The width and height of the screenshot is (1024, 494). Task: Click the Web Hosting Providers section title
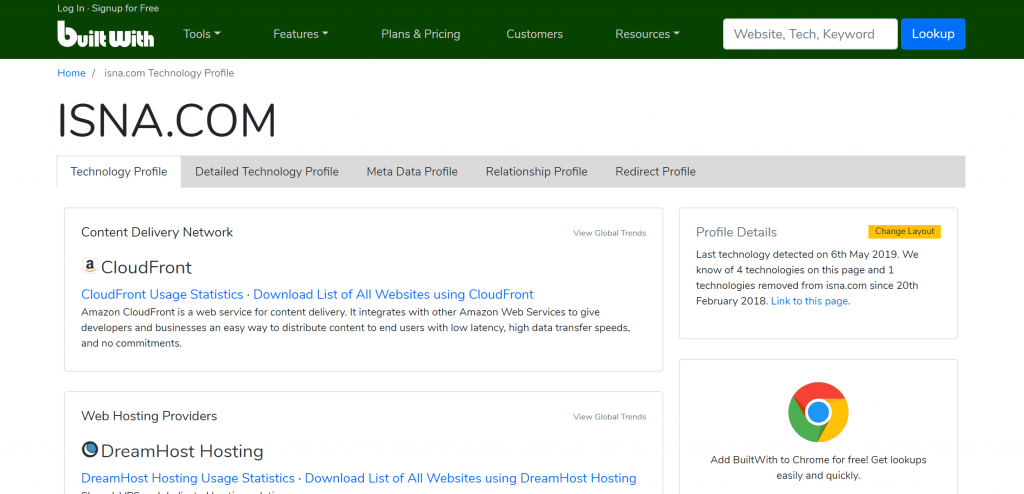[x=149, y=416]
